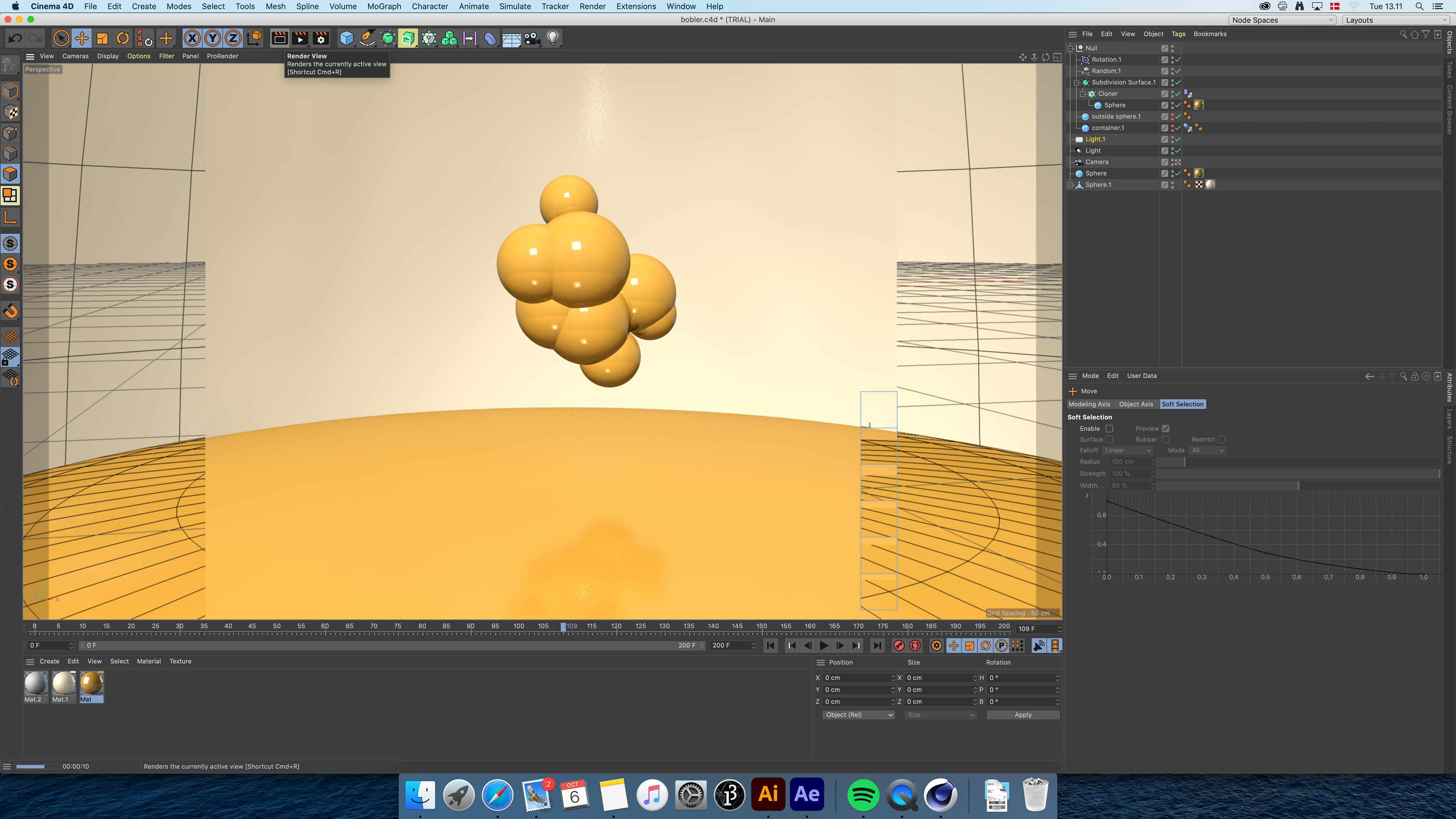This screenshot has width=1456, height=819.
Task: Click the Apply button
Action: pyautogui.click(x=1023, y=715)
